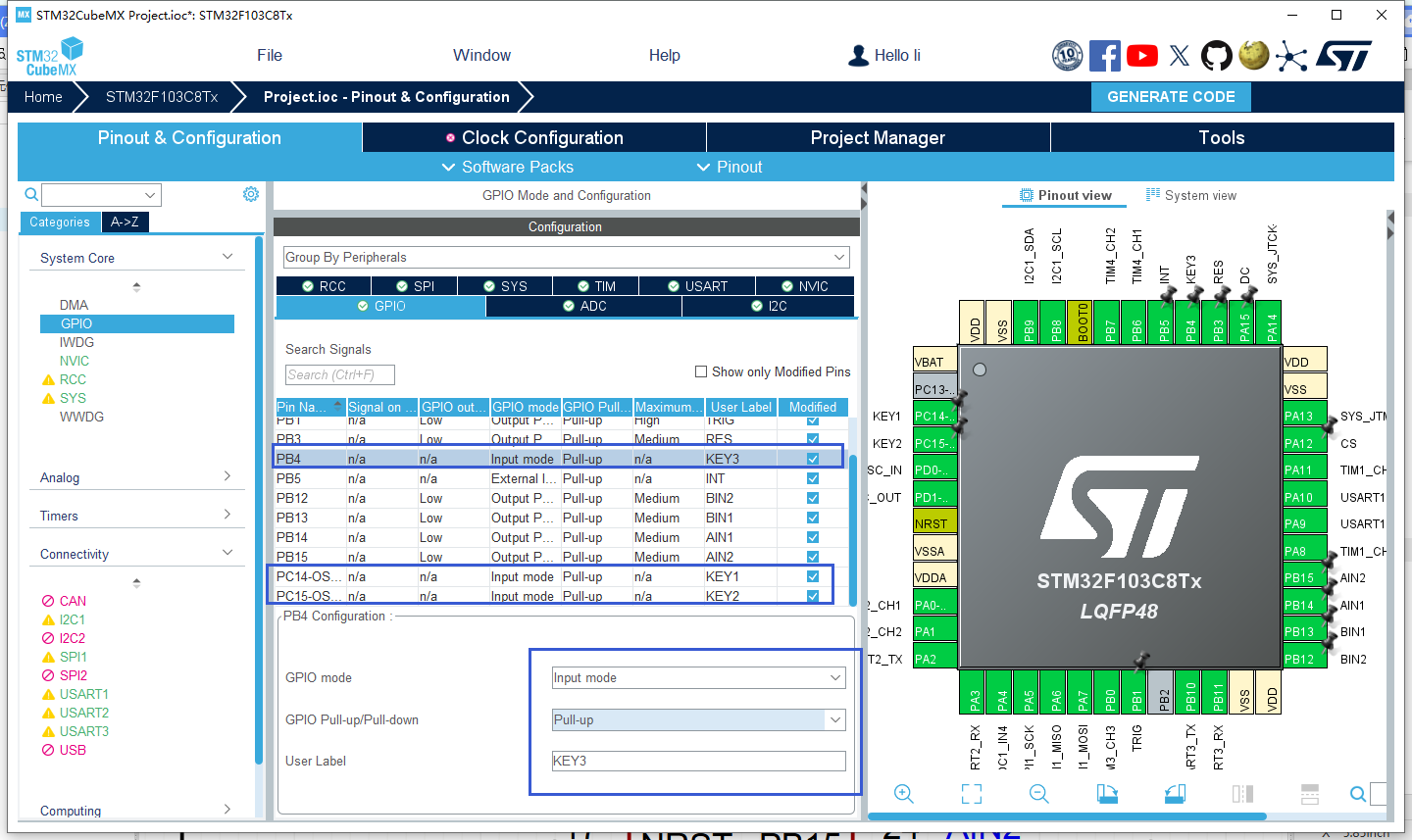
Task: Toggle the Modified checkbox for PB13
Action: tap(813, 518)
